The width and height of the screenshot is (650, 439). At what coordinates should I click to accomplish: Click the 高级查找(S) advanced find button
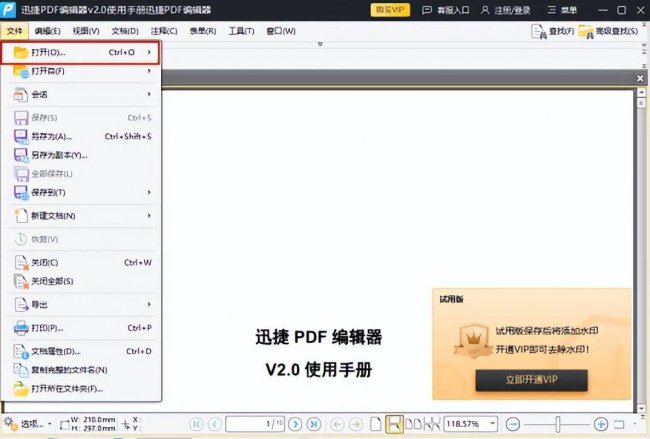[608, 31]
